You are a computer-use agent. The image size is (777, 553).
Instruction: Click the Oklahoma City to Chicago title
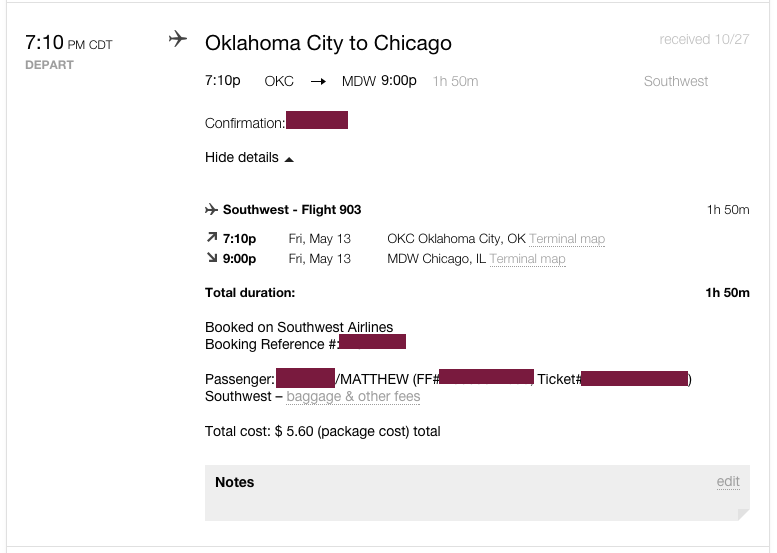tap(328, 43)
